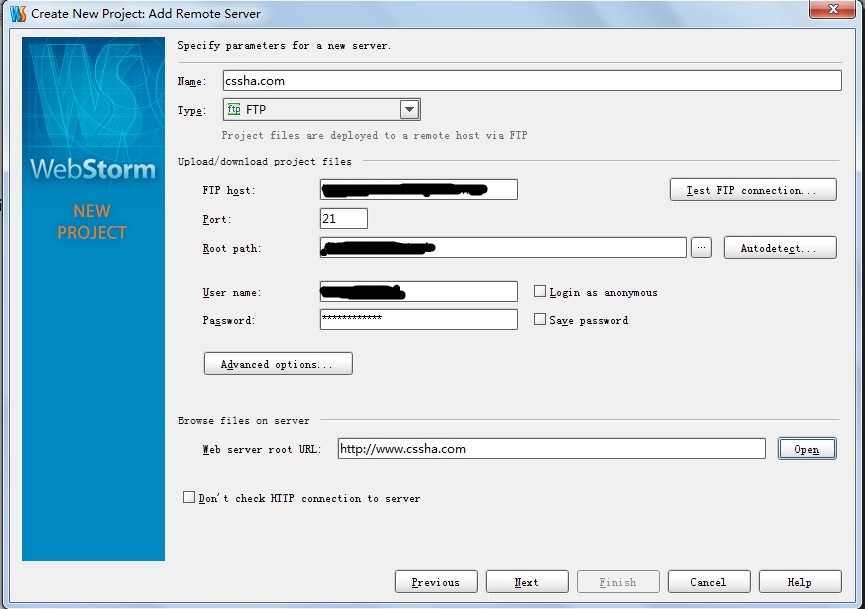Click the 'Web server root URL:' label
865x609 pixels.
pos(261,450)
